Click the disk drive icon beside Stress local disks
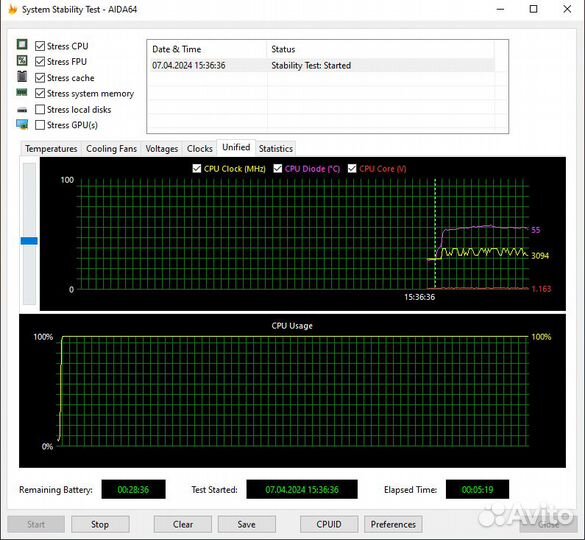This screenshot has height=540, width=585. 22,110
